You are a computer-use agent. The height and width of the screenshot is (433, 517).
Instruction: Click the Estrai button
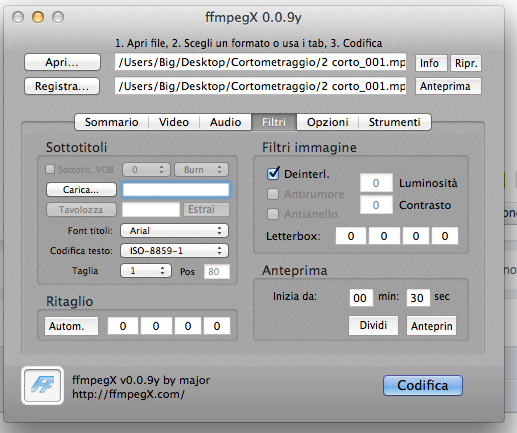206,209
